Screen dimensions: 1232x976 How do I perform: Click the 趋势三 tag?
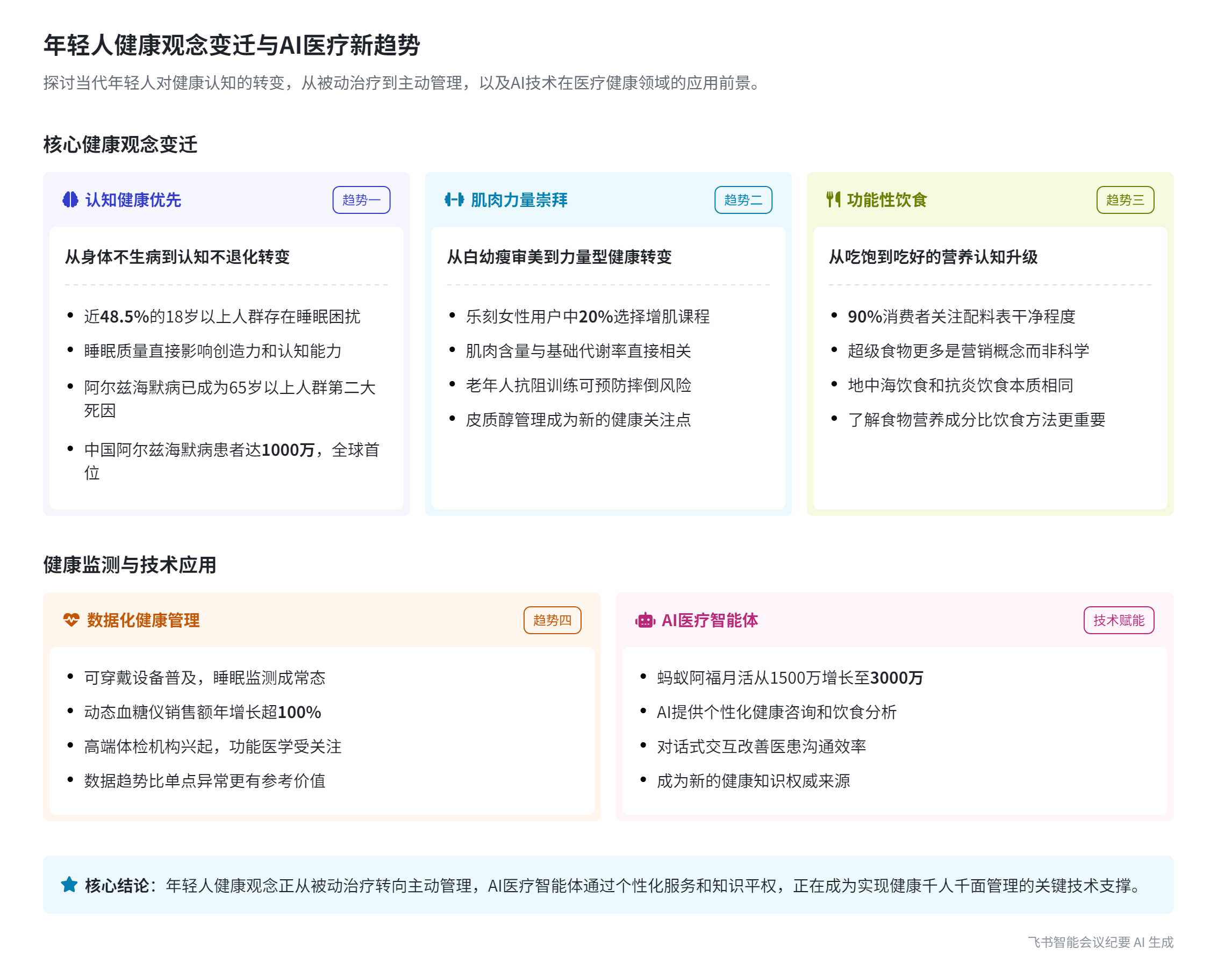coord(1124,200)
